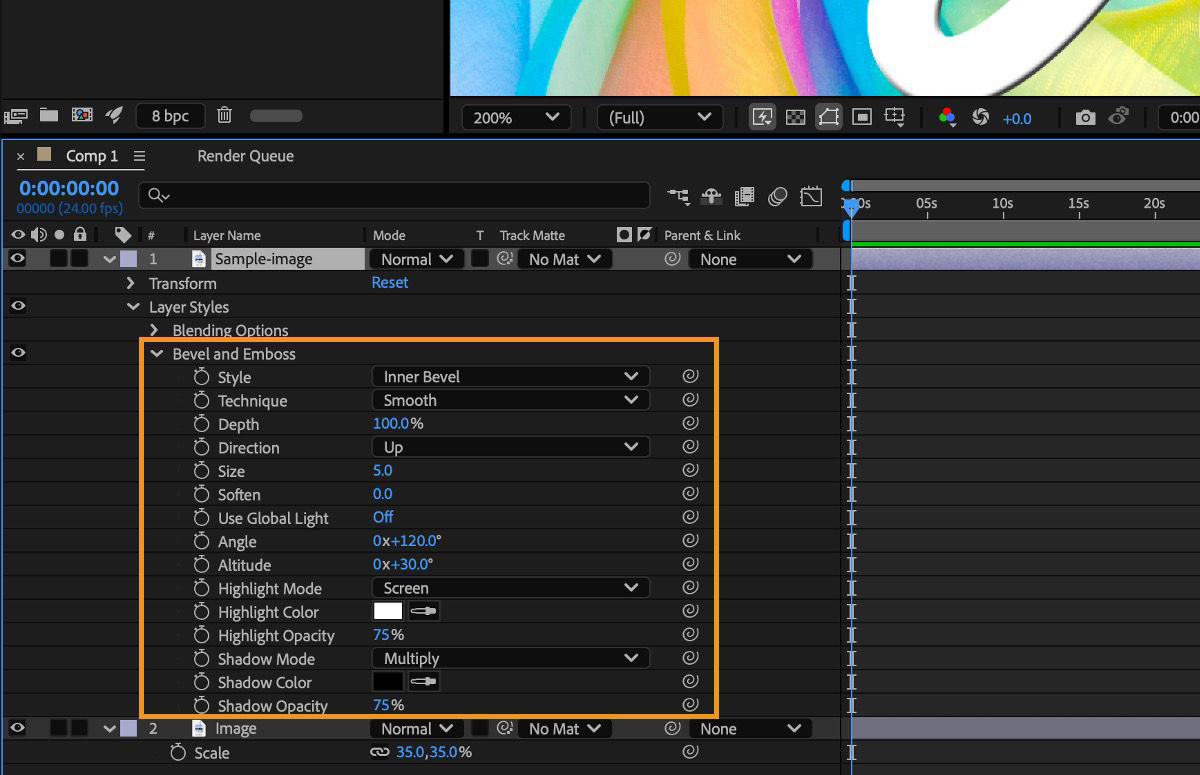Click the 8 bpc color depth button

click(170, 116)
